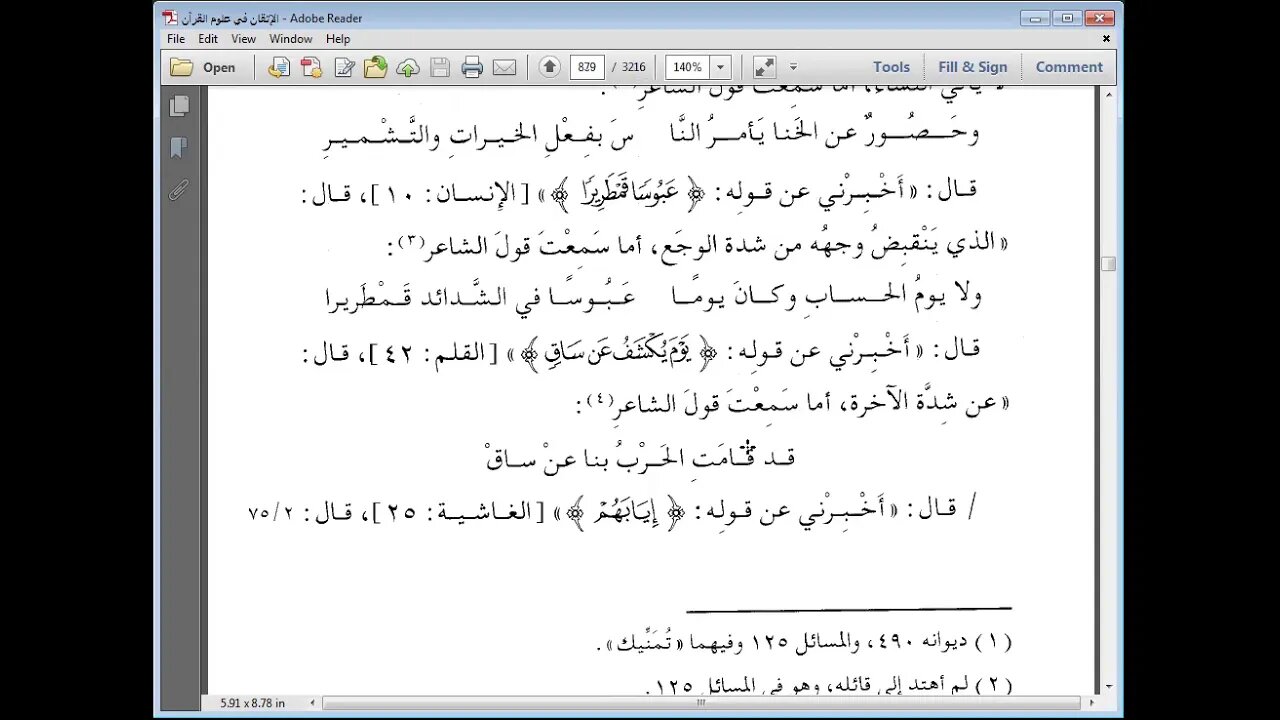Click the footnote line starting with (١)
The height and width of the screenshot is (720, 1280).
pyautogui.click(x=803, y=644)
